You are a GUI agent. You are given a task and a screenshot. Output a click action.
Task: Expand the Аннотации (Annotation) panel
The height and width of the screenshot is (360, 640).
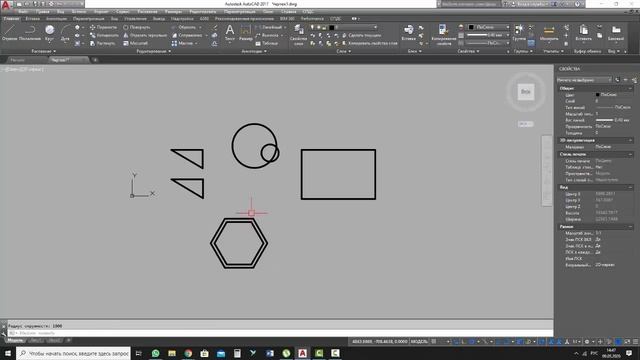click(254, 51)
